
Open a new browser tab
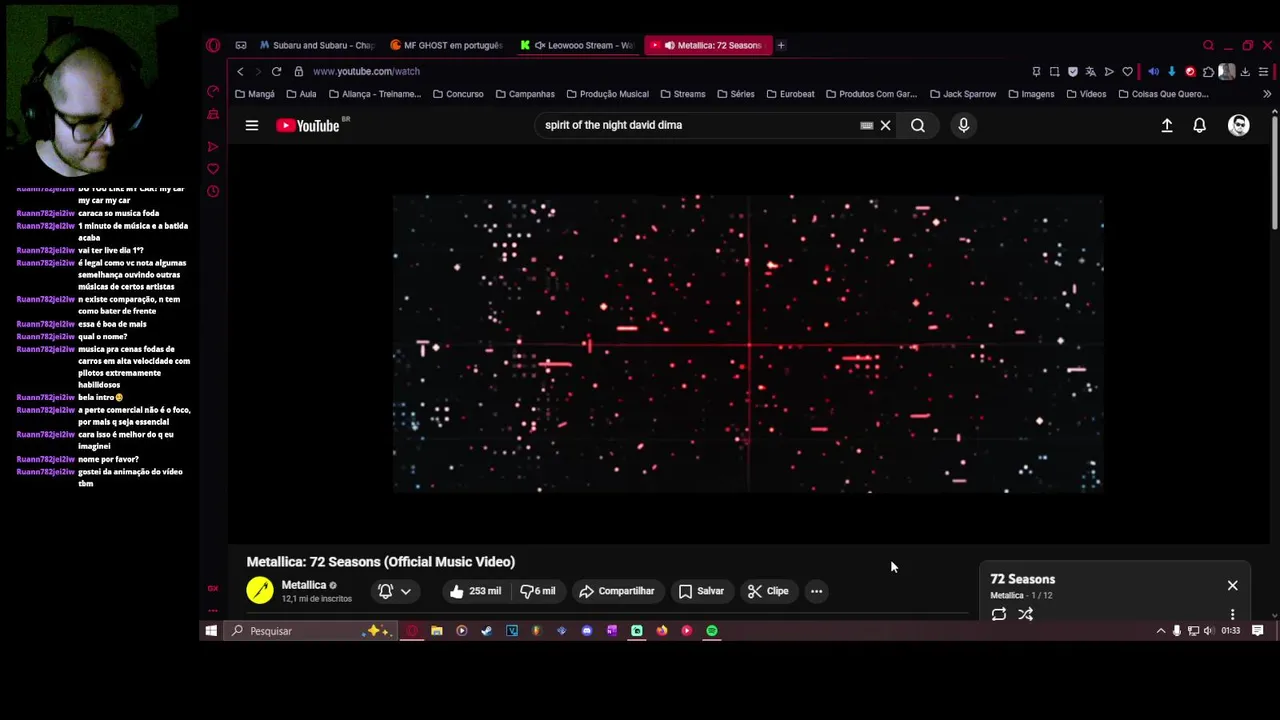click(x=781, y=45)
